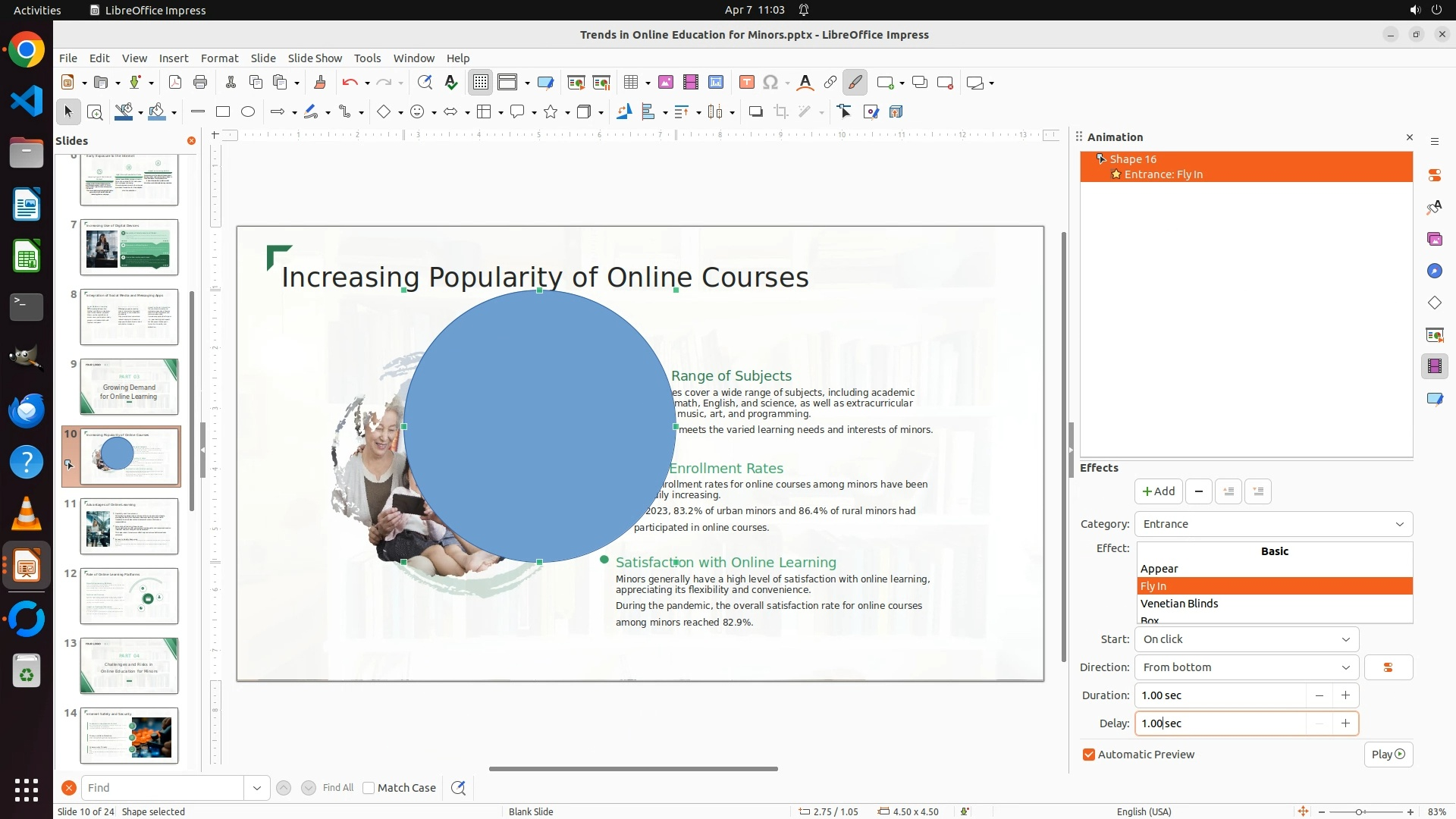
Task: Open the Category dropdown showing Entrance
Action: point(1273,524)
